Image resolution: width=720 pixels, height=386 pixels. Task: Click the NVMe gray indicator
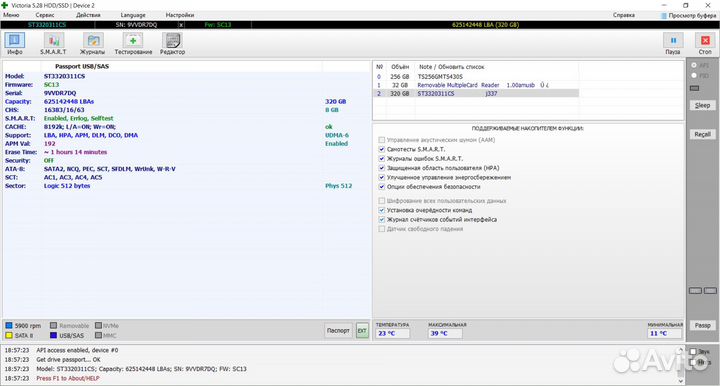tap(98, 325)
